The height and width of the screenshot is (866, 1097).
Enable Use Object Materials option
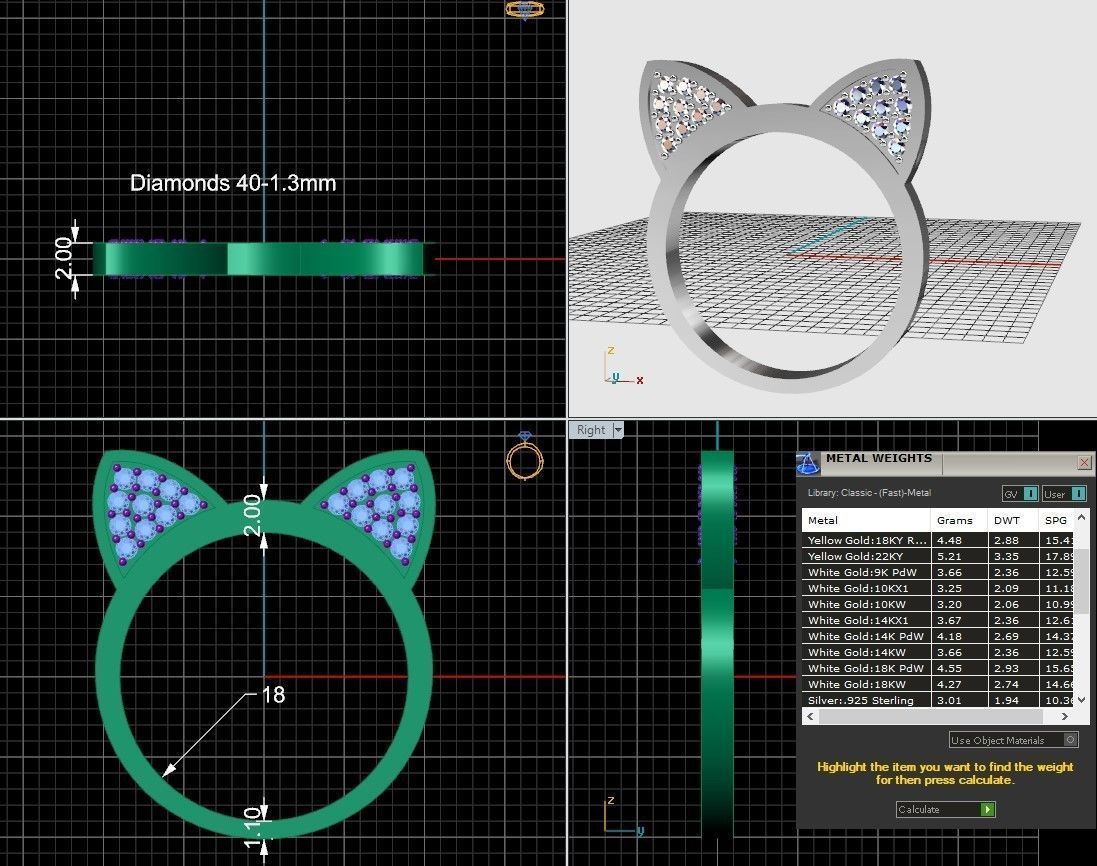point(1014,739)
